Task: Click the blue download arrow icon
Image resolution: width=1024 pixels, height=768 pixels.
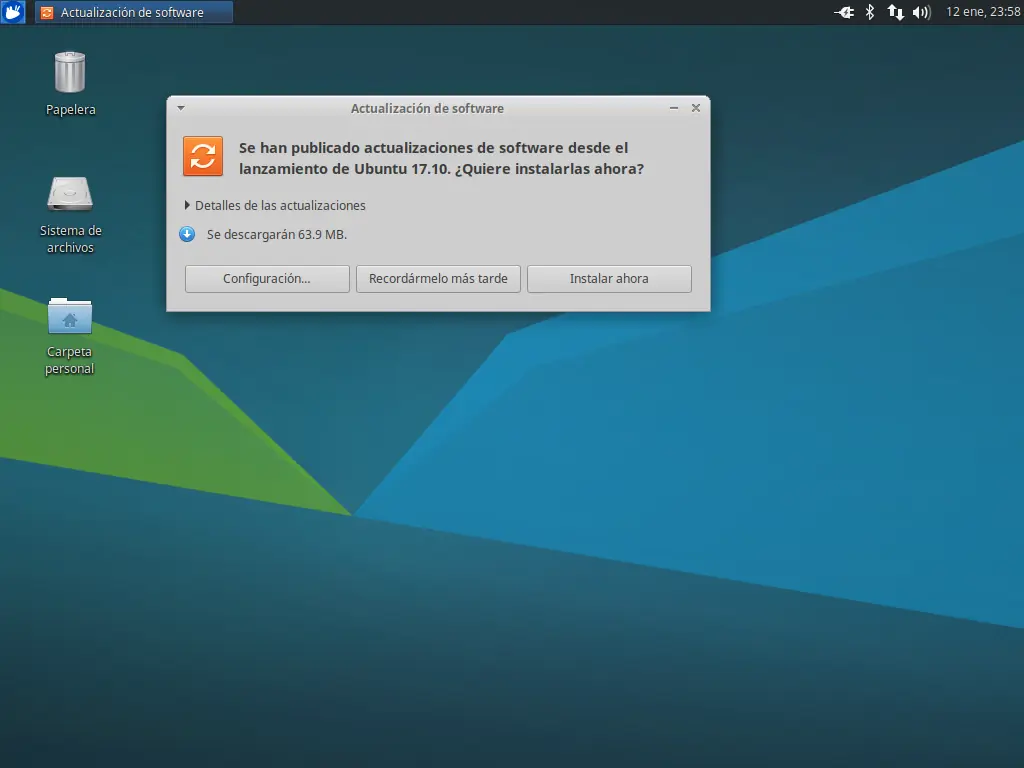Action: pos(187,234)
